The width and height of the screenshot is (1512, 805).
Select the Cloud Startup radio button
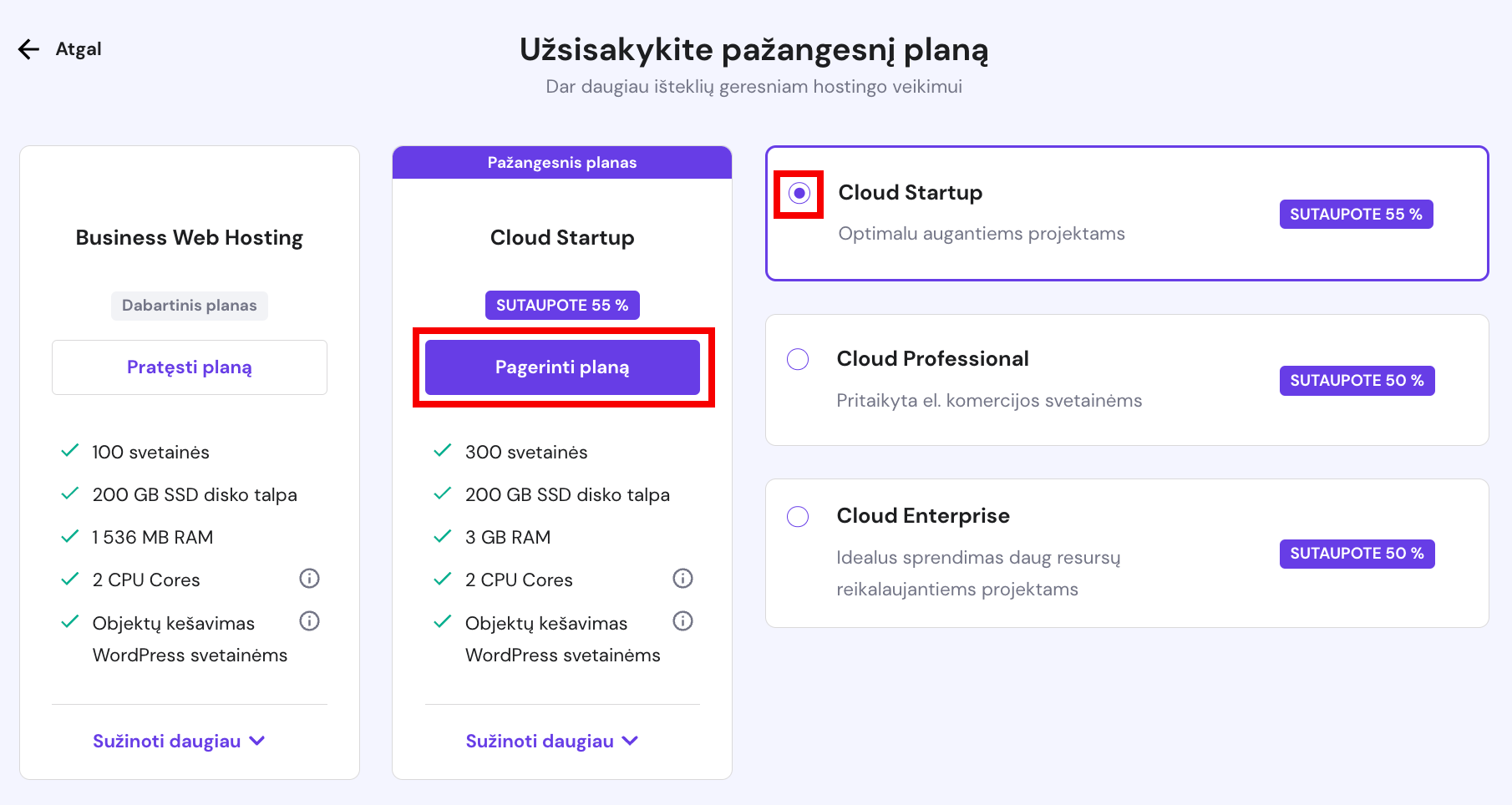799,193
